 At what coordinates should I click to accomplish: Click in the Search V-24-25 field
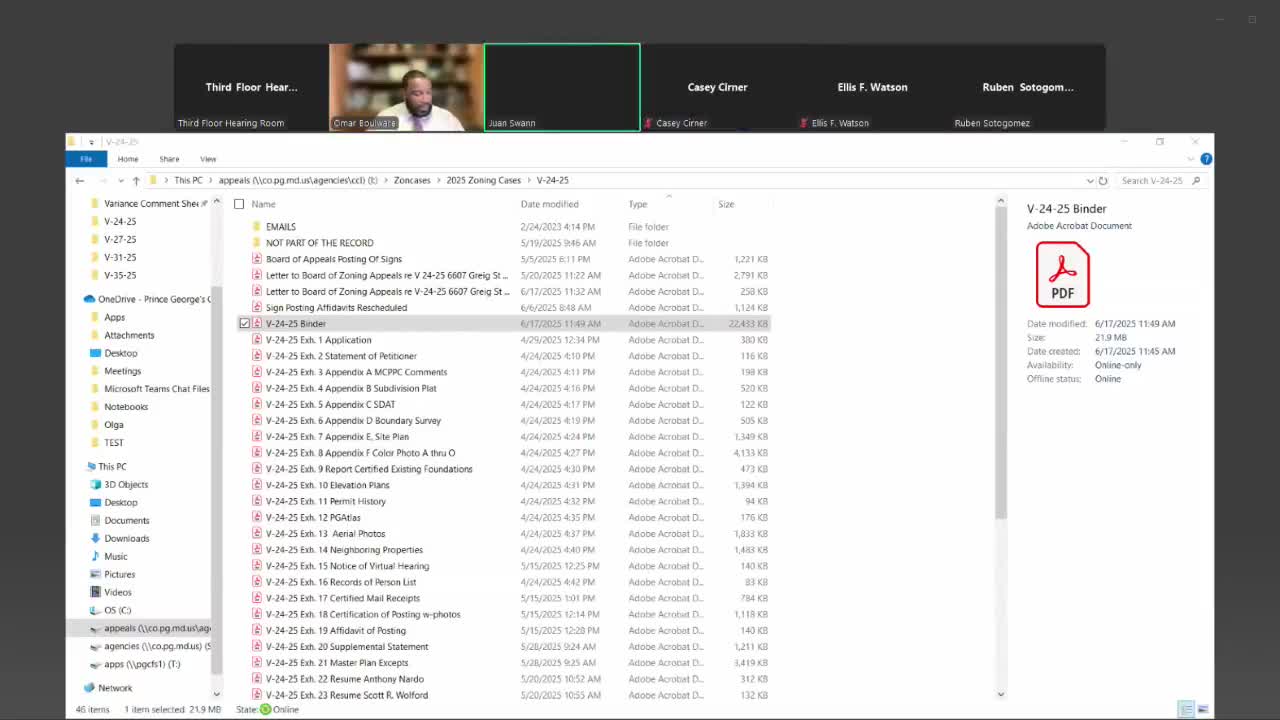point(1153,181)
